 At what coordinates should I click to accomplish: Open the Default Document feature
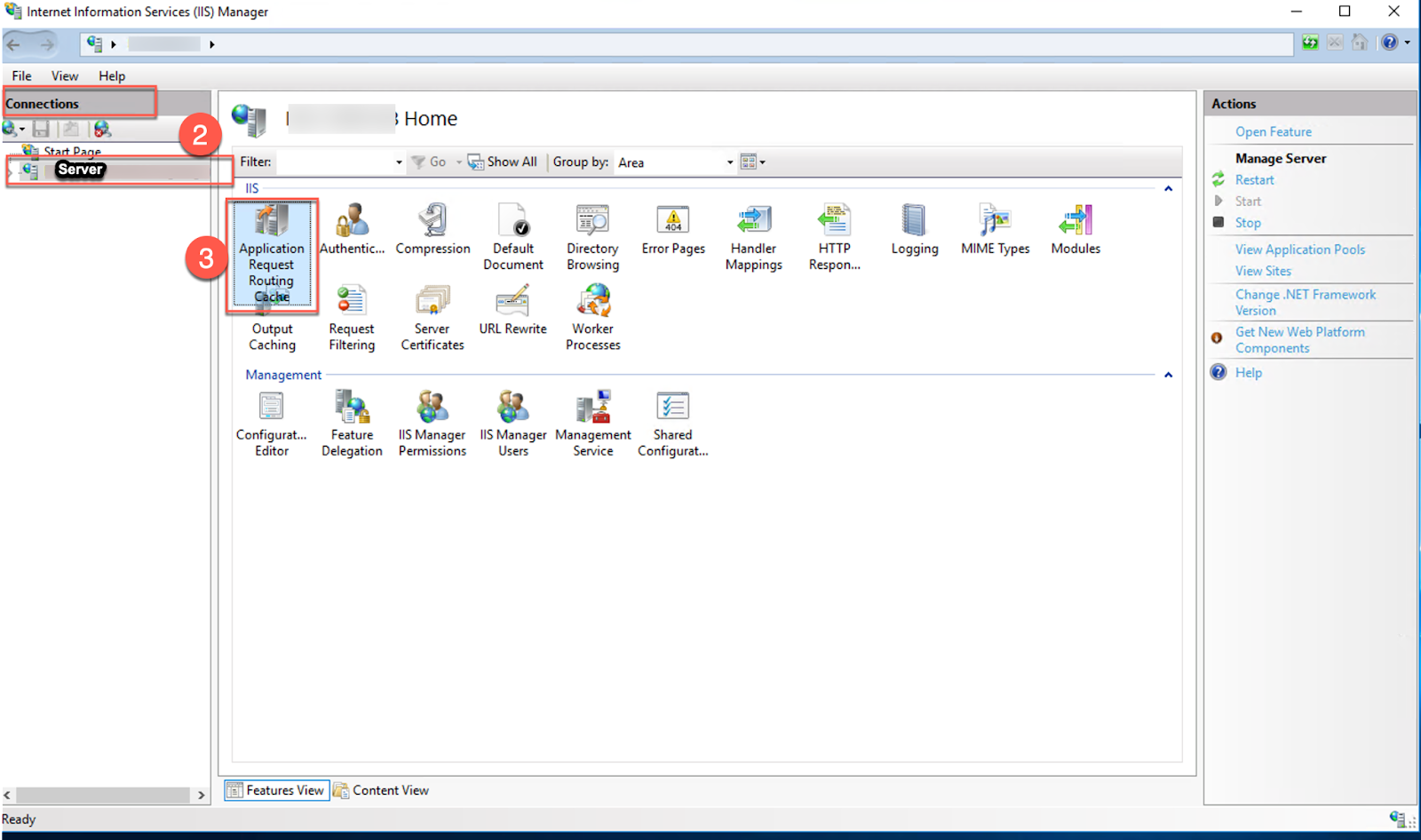513,238
